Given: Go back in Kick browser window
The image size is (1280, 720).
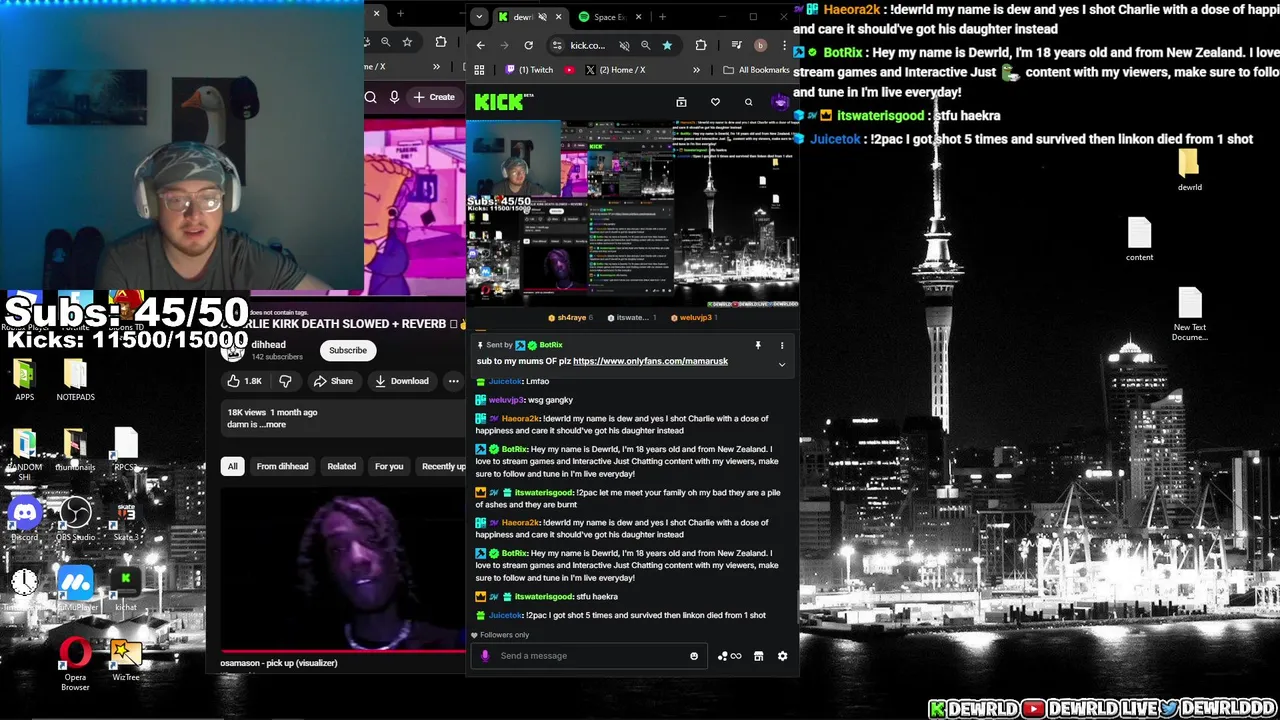Looking at the screenshot, I should pyautogui.click(x=481, y=45).
